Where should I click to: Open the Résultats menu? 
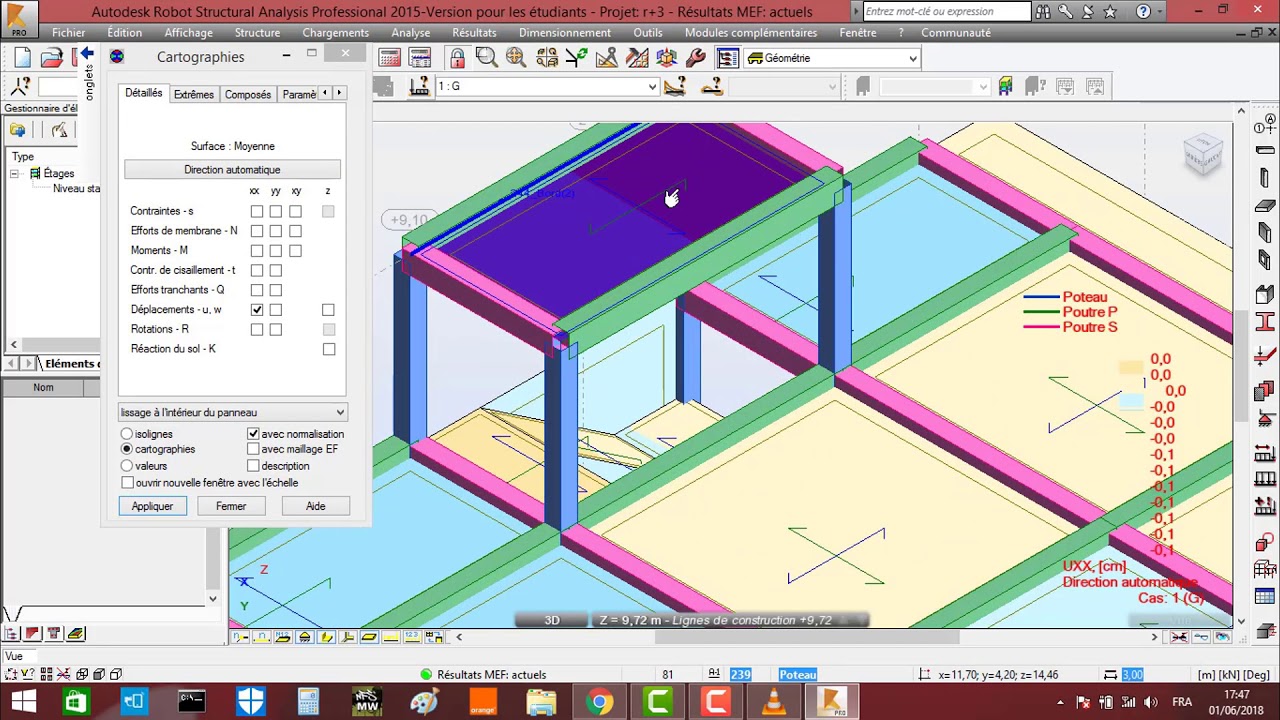[474, 32]
